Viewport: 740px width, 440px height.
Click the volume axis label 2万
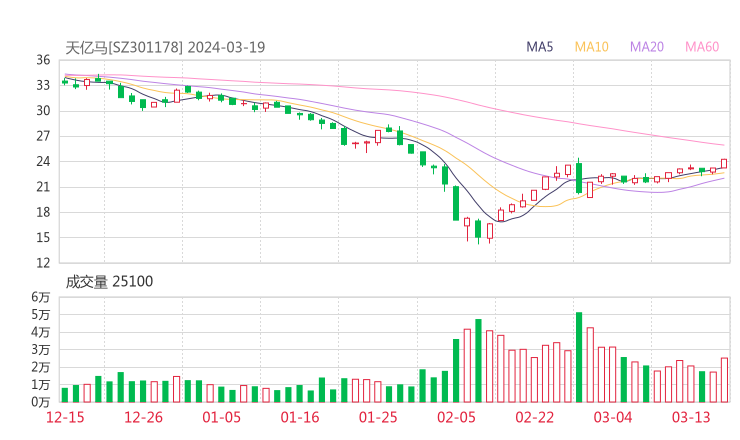coord(41,367)
